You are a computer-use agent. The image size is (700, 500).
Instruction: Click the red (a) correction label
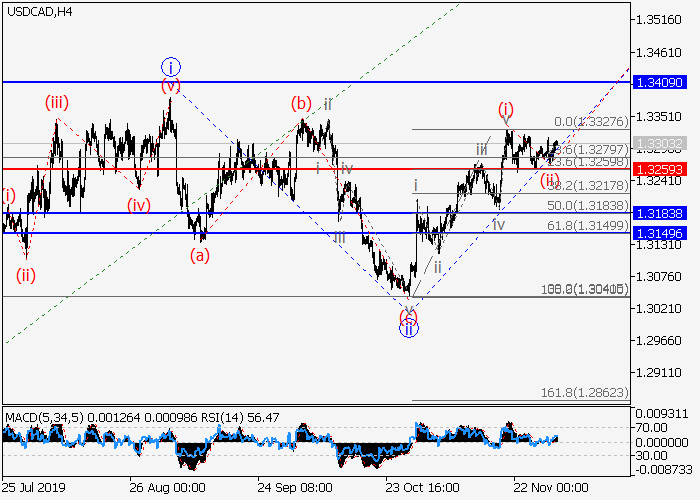pos(201,254)
